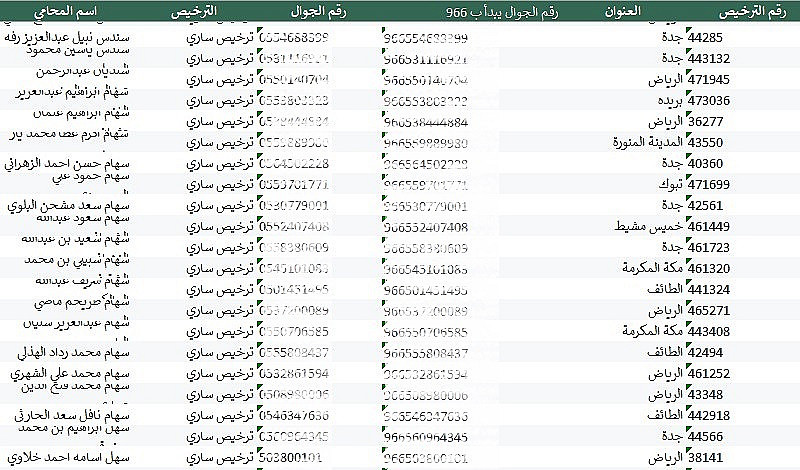Select license number cell 471945

coord(709,80)
